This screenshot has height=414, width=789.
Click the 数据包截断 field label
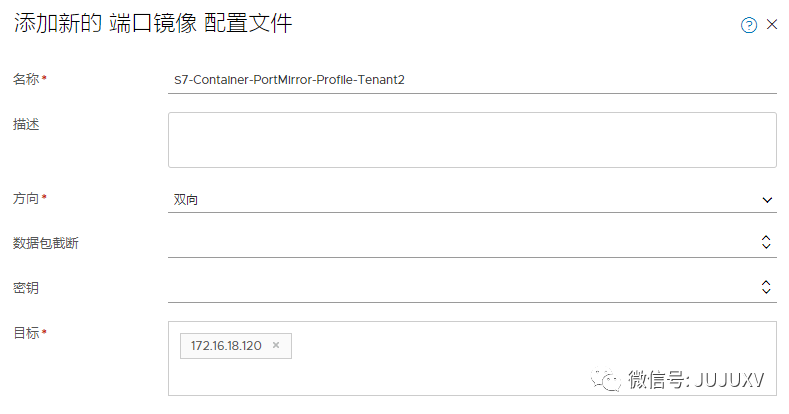(x=46, y=243)
